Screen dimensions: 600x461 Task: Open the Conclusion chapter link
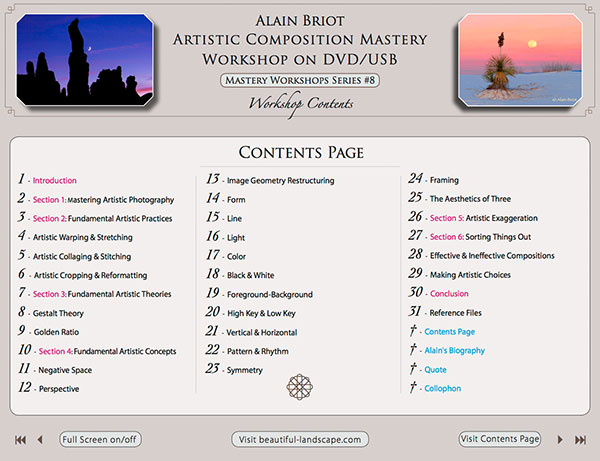tap(449, 294)
